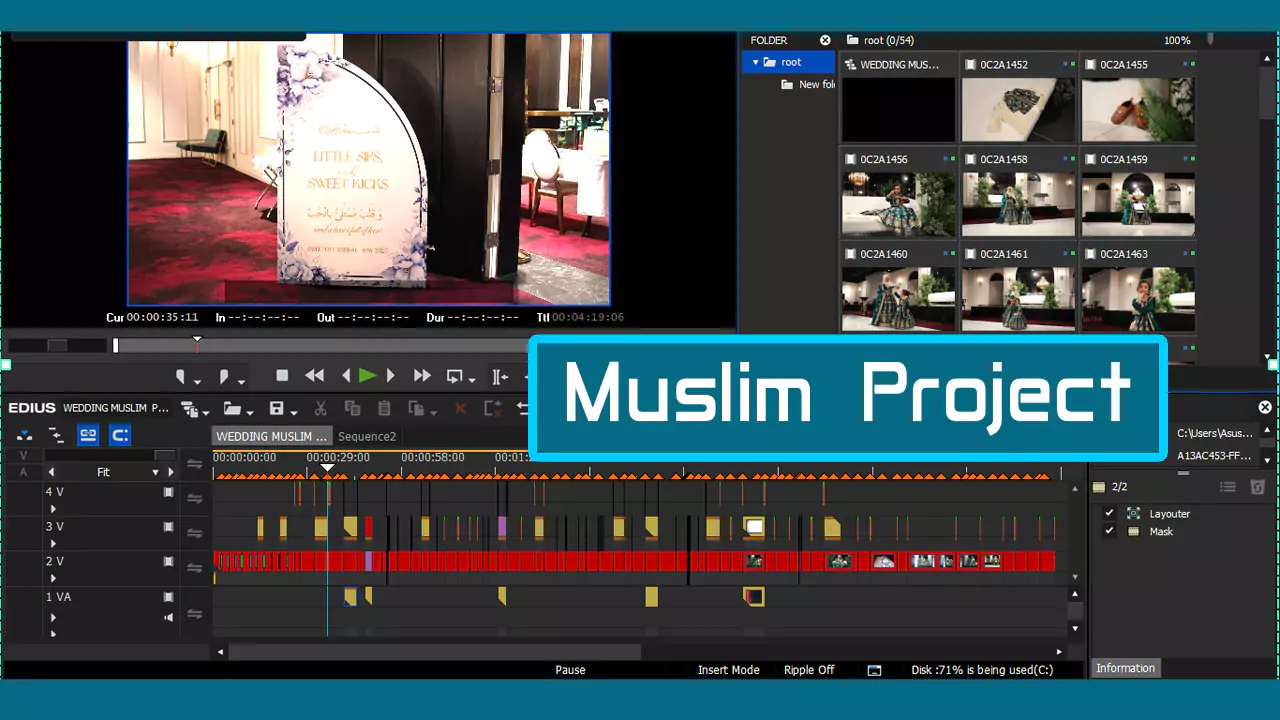Expand track 1 VA video

coord(53,618)
